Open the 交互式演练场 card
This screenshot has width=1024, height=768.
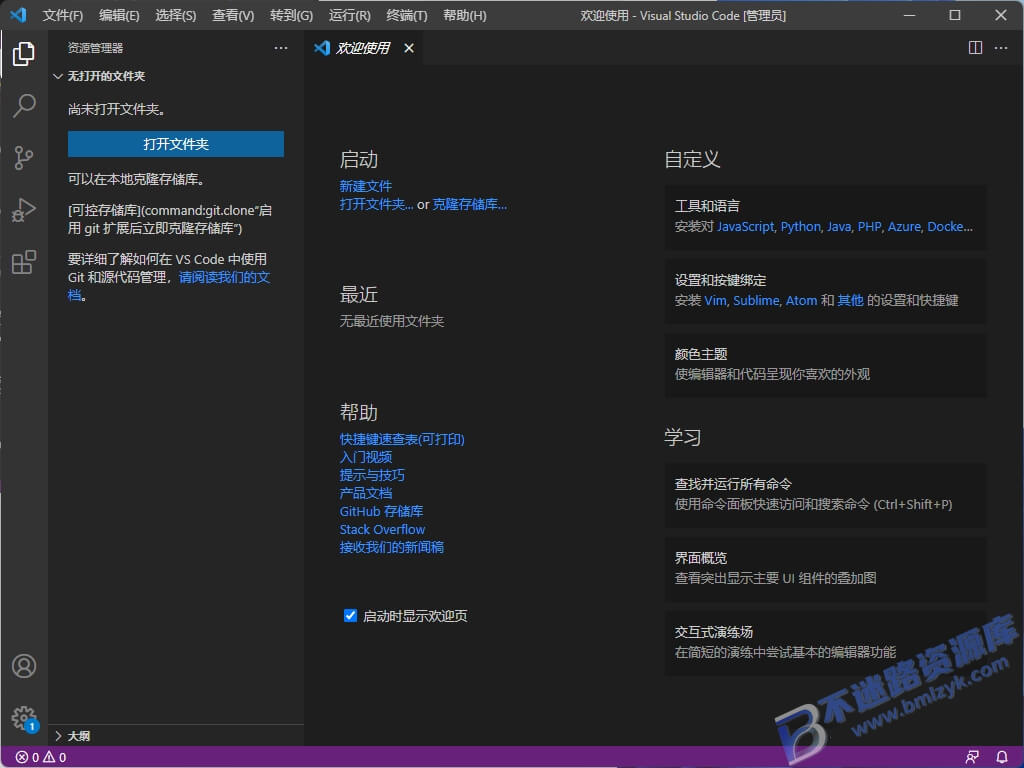[x=825, y=643]
